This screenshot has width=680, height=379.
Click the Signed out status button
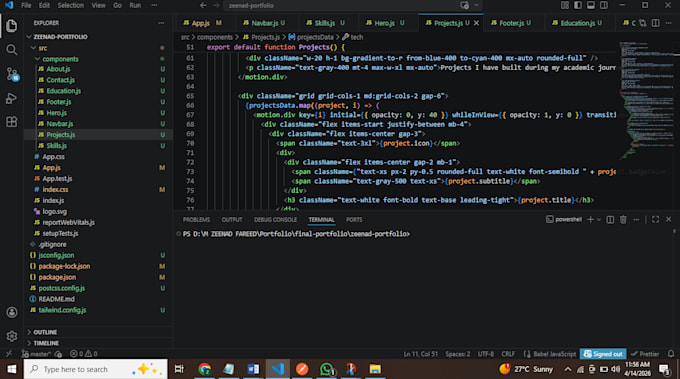pyautogui.click(x=603, y=354)
